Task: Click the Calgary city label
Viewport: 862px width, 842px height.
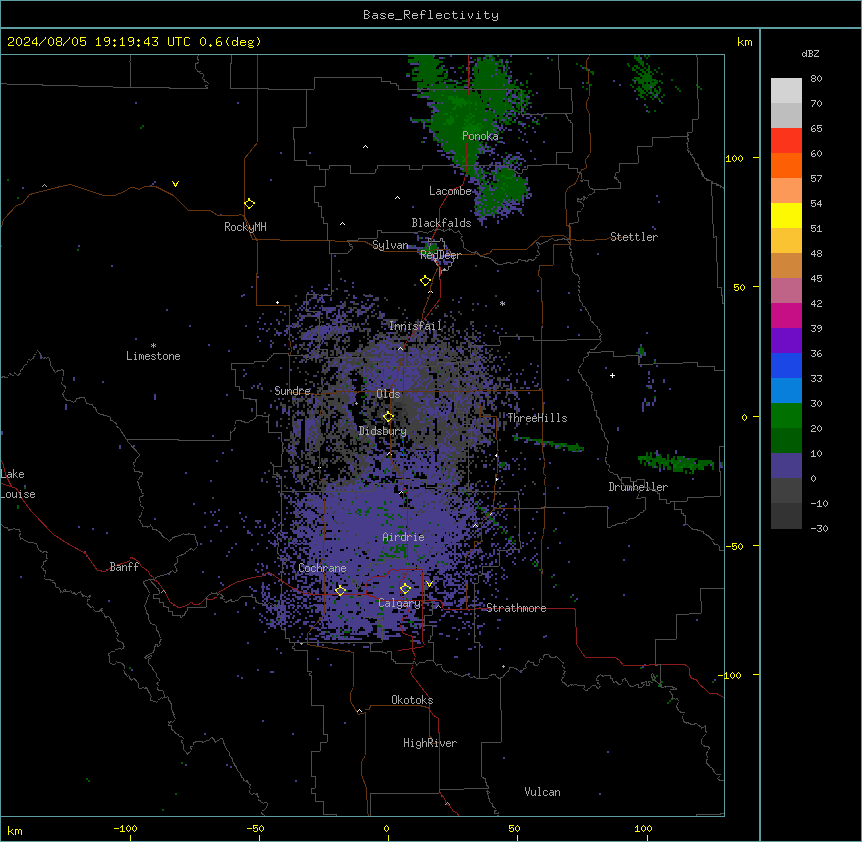Action: click(399, 603)
